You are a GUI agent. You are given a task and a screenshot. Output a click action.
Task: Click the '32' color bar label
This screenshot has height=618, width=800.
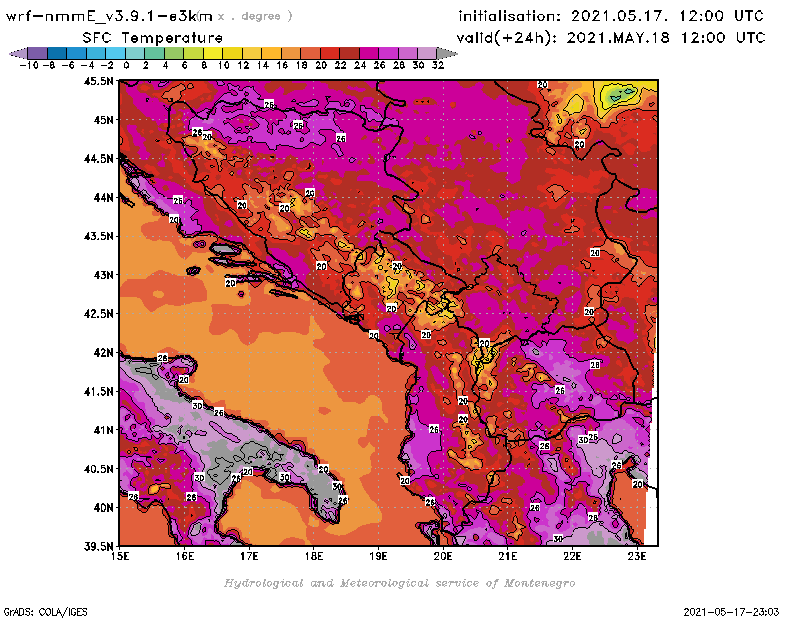click(x=438, y=66)
